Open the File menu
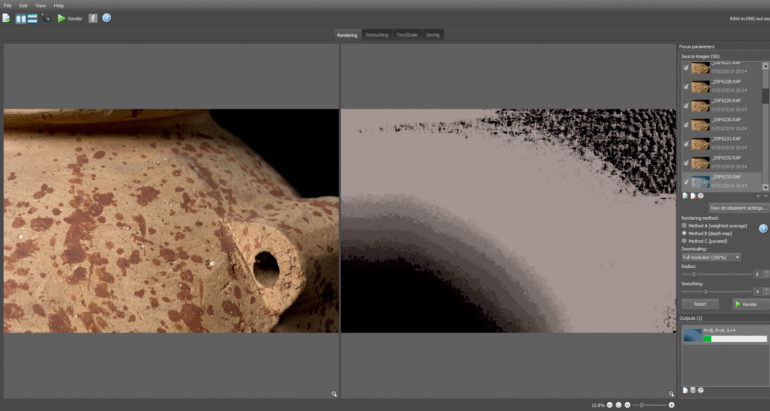Image resolution: width=770 pixels, height=411 pixels. click(7, 5)
